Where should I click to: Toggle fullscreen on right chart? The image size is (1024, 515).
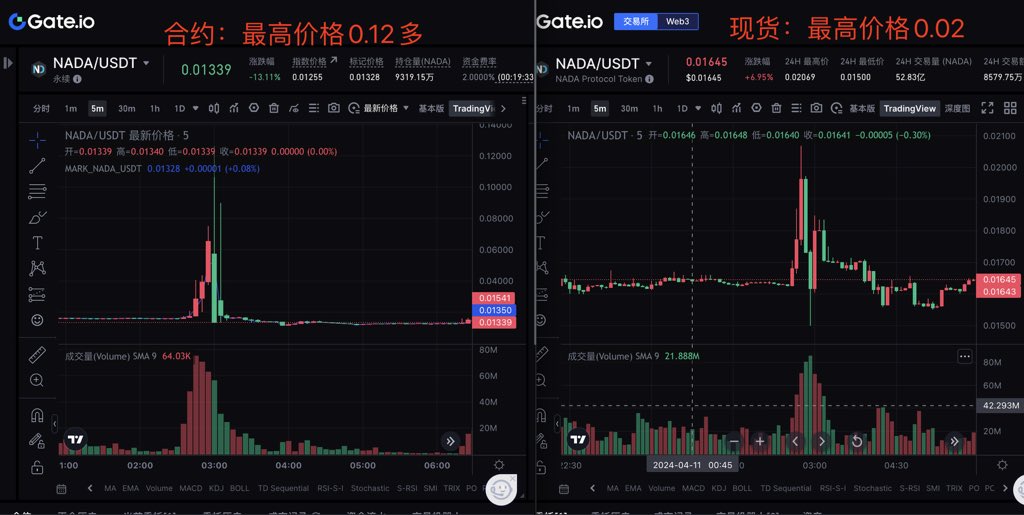click(x=987, y=108)
